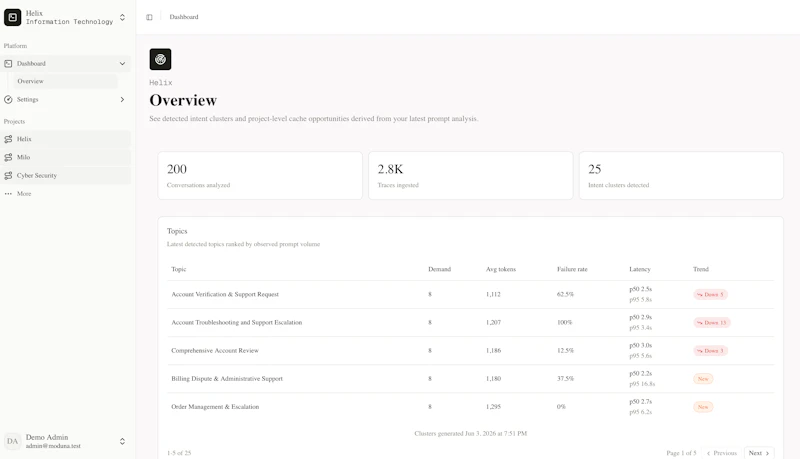Screen dimensions: 800x459
Task: Click the More ellipsis icon
Action: (x=8, y=194)
